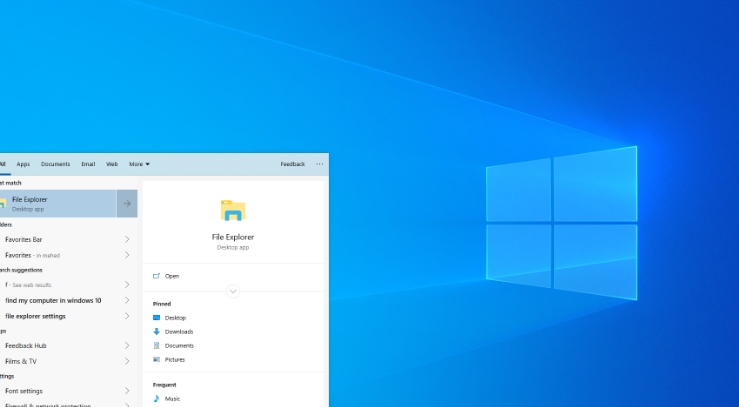Image resolution: width=739 pixels, height=407 pixels.
Task: Open the pinned Desktop folder
Action: [175, 318]
